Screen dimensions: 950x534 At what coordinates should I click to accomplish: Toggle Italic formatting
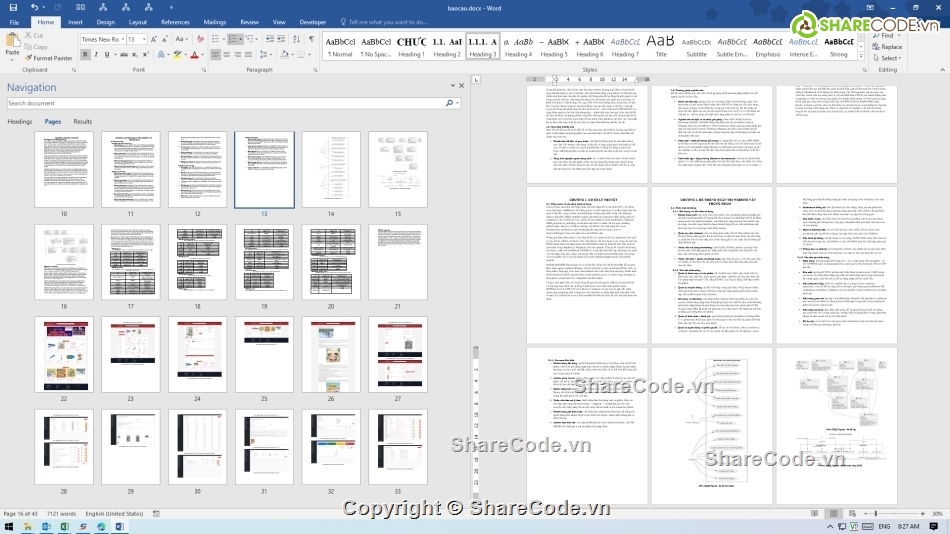point(97,55)
